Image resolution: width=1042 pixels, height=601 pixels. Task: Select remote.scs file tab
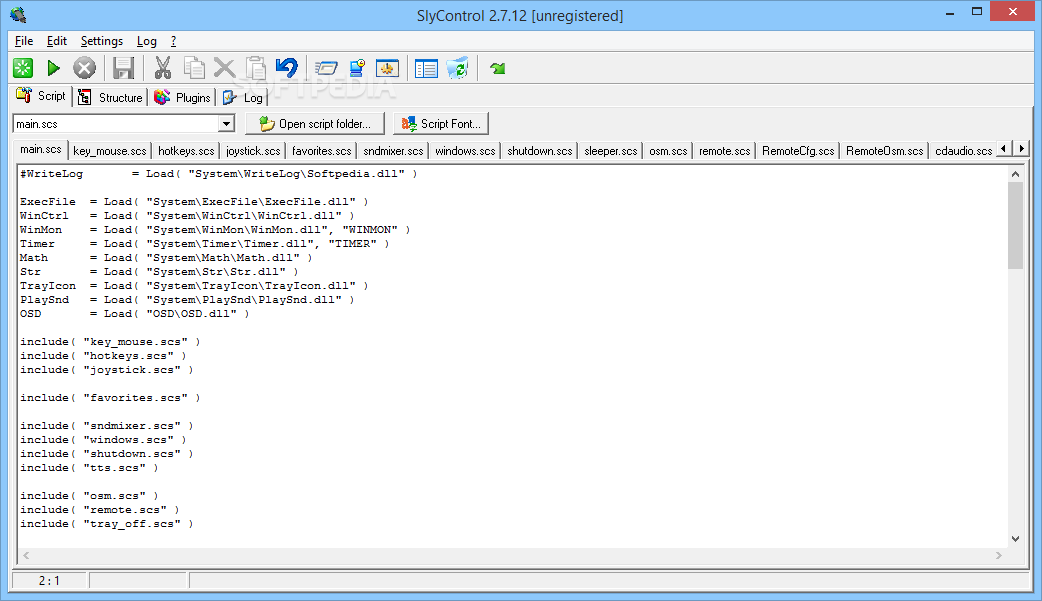click(x=724, y=151)
